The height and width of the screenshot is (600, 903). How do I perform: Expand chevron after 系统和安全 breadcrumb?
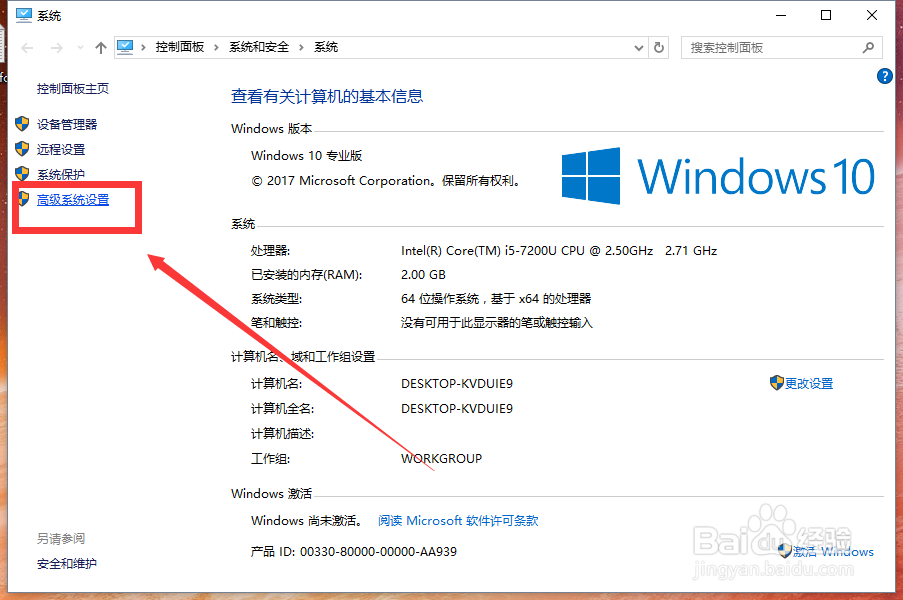coord(301,48)
